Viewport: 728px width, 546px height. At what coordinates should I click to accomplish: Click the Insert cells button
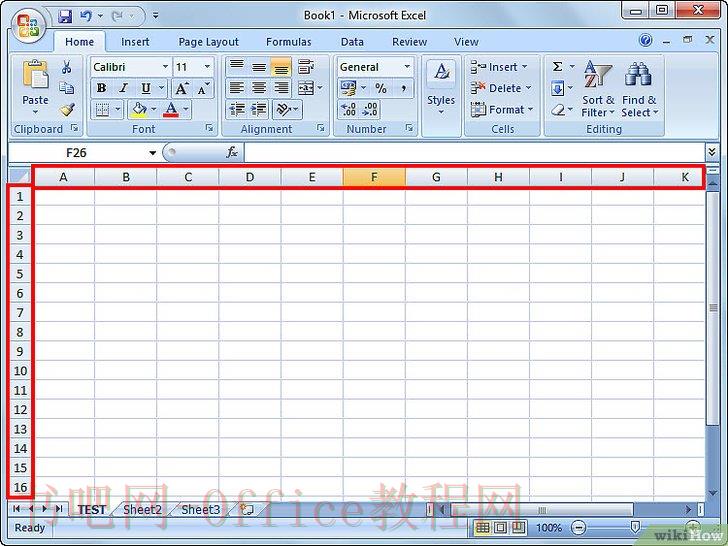point(499,67)
